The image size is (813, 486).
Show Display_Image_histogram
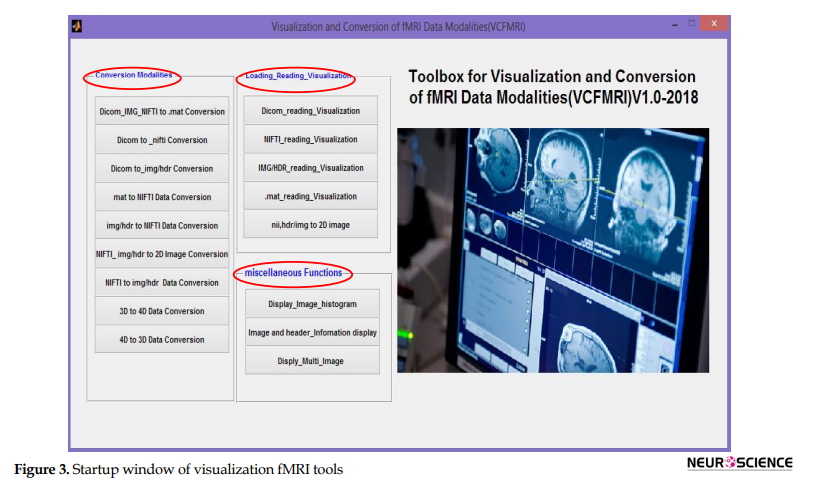[x=312, y=303]
